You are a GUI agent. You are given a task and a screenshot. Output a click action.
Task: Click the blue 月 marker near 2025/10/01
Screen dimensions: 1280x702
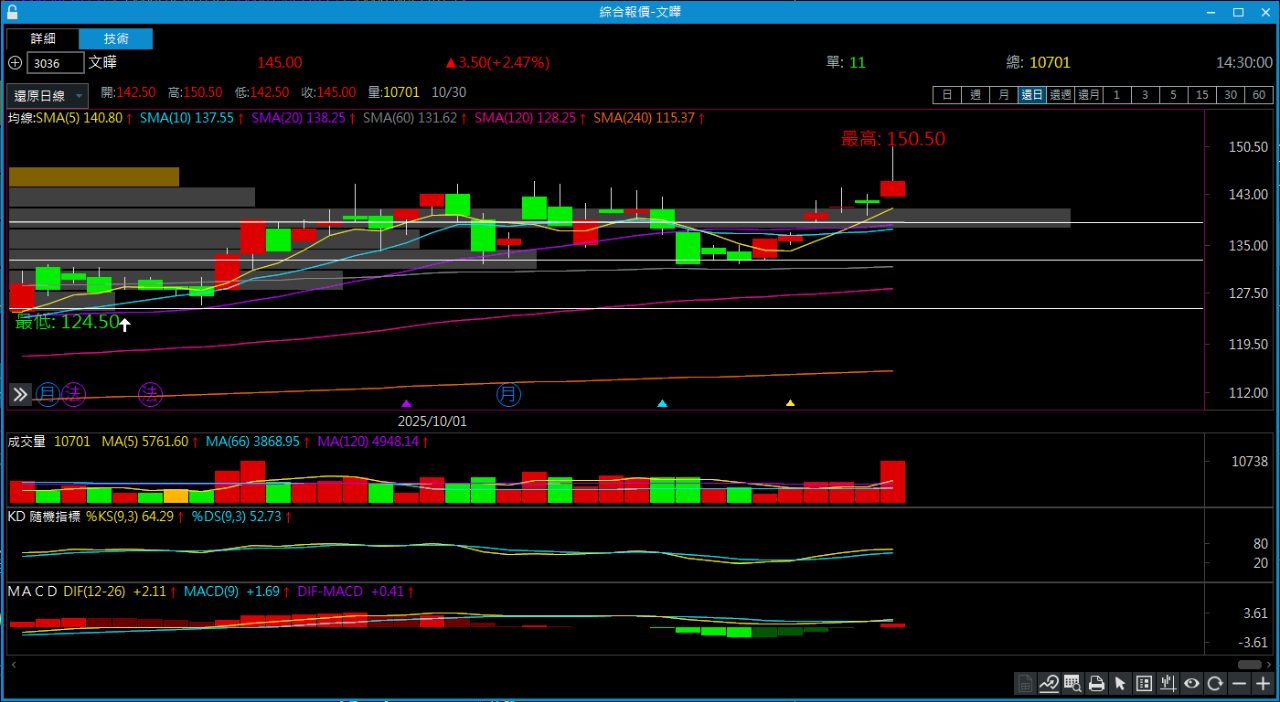pos(509,394)
